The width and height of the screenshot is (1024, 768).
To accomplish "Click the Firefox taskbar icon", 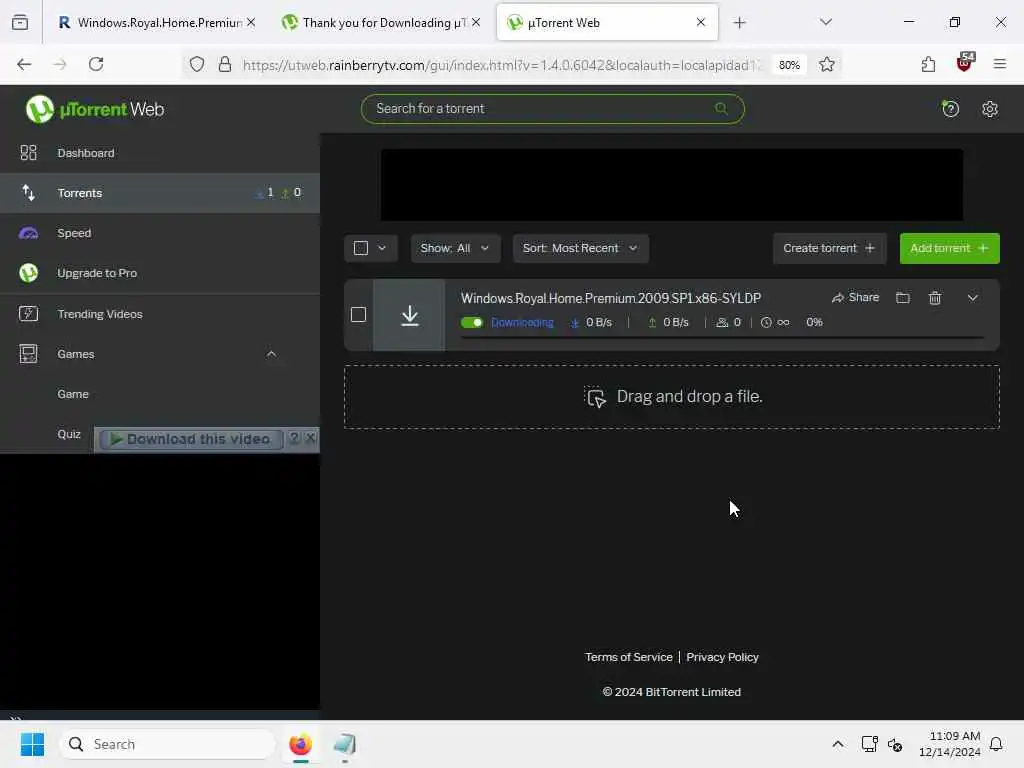I will pyautogui.click(x=300, y=744).
